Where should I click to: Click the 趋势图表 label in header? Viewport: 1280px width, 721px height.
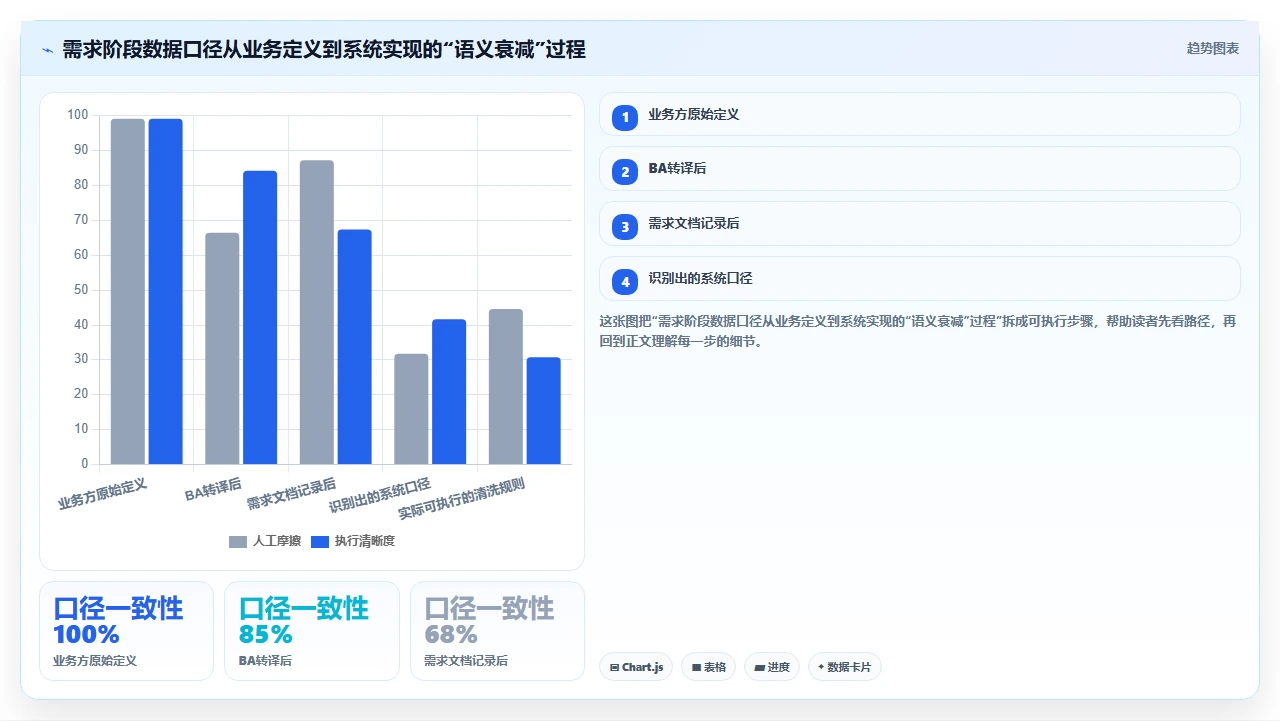1213,48
